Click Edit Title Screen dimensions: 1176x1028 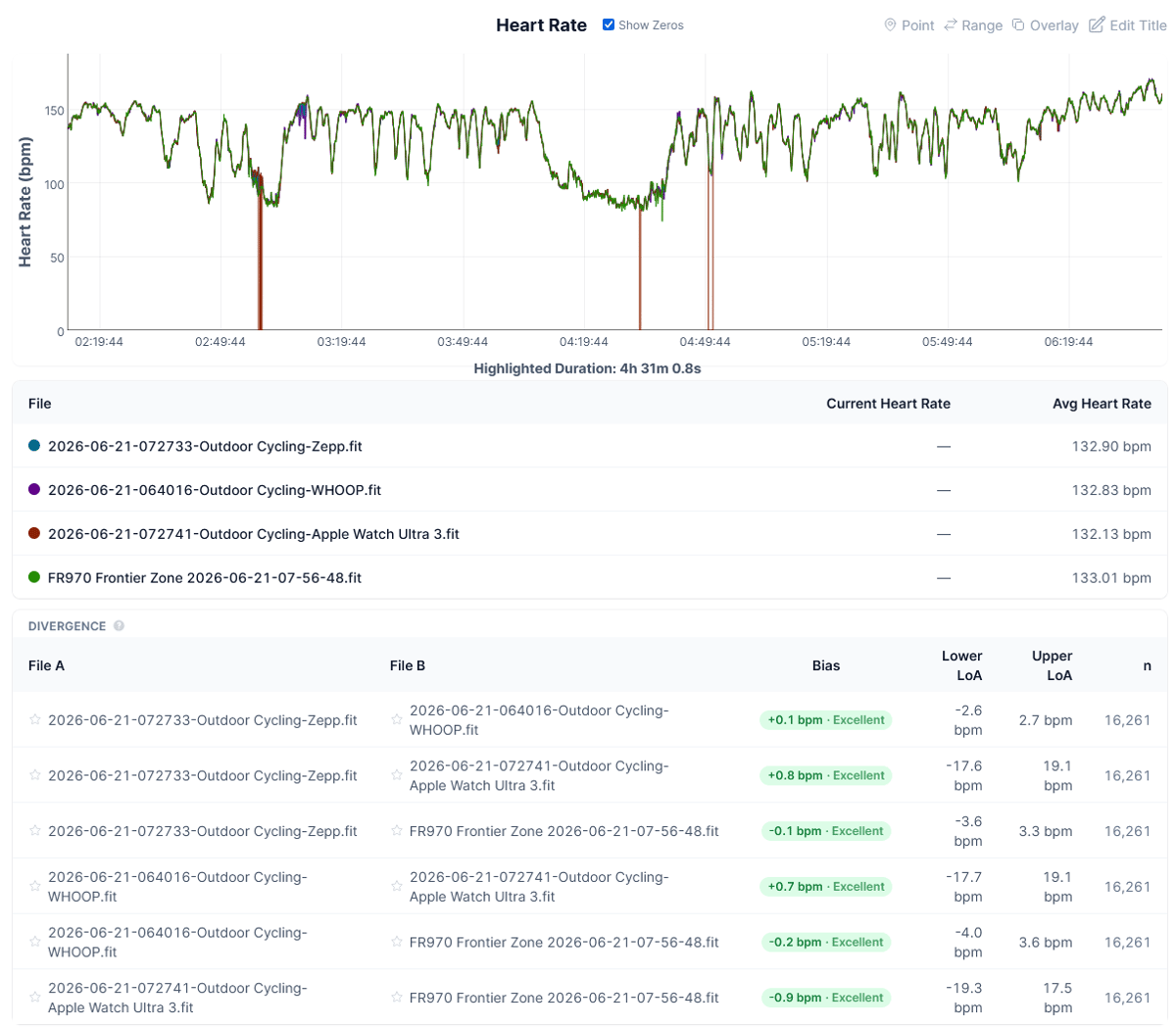point(1128,25)
